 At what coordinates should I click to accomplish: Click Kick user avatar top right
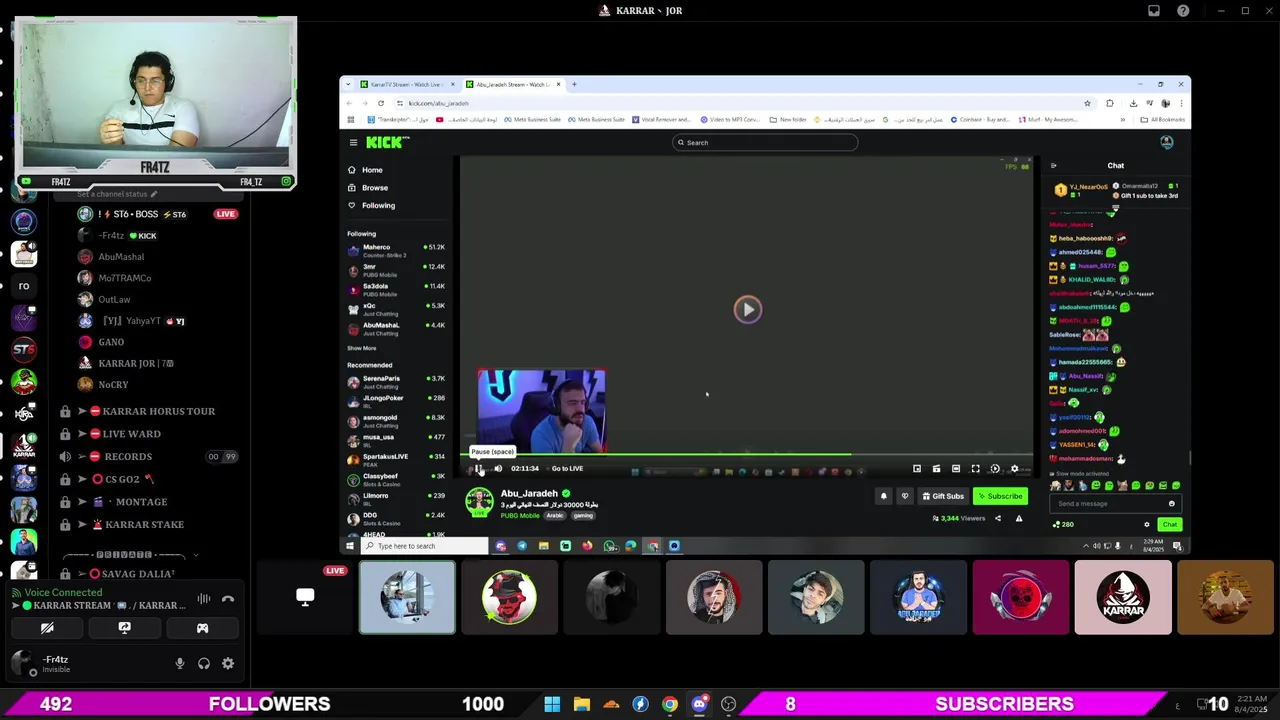[x=1166, y=142]
